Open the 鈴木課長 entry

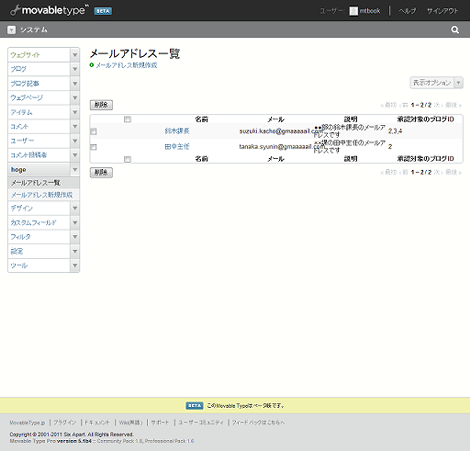177,131
